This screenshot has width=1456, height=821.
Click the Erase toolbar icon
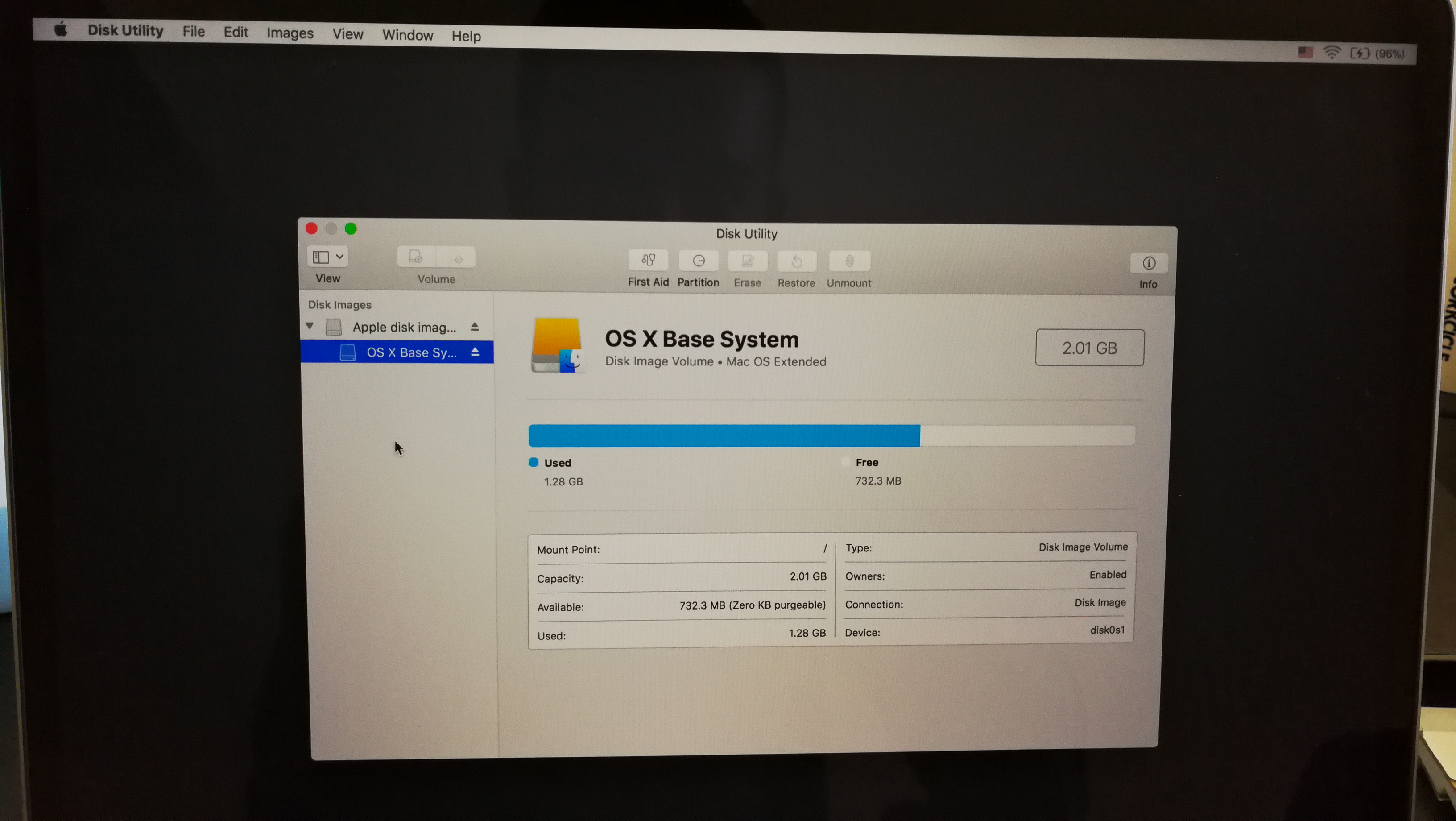pos(747,261)
